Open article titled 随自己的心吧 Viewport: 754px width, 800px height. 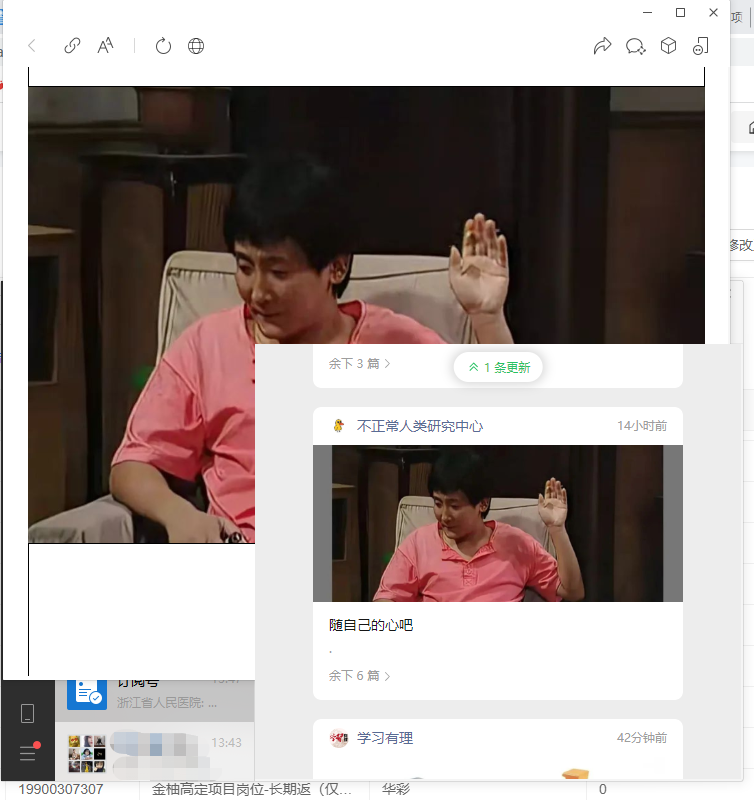coord(371,625)
